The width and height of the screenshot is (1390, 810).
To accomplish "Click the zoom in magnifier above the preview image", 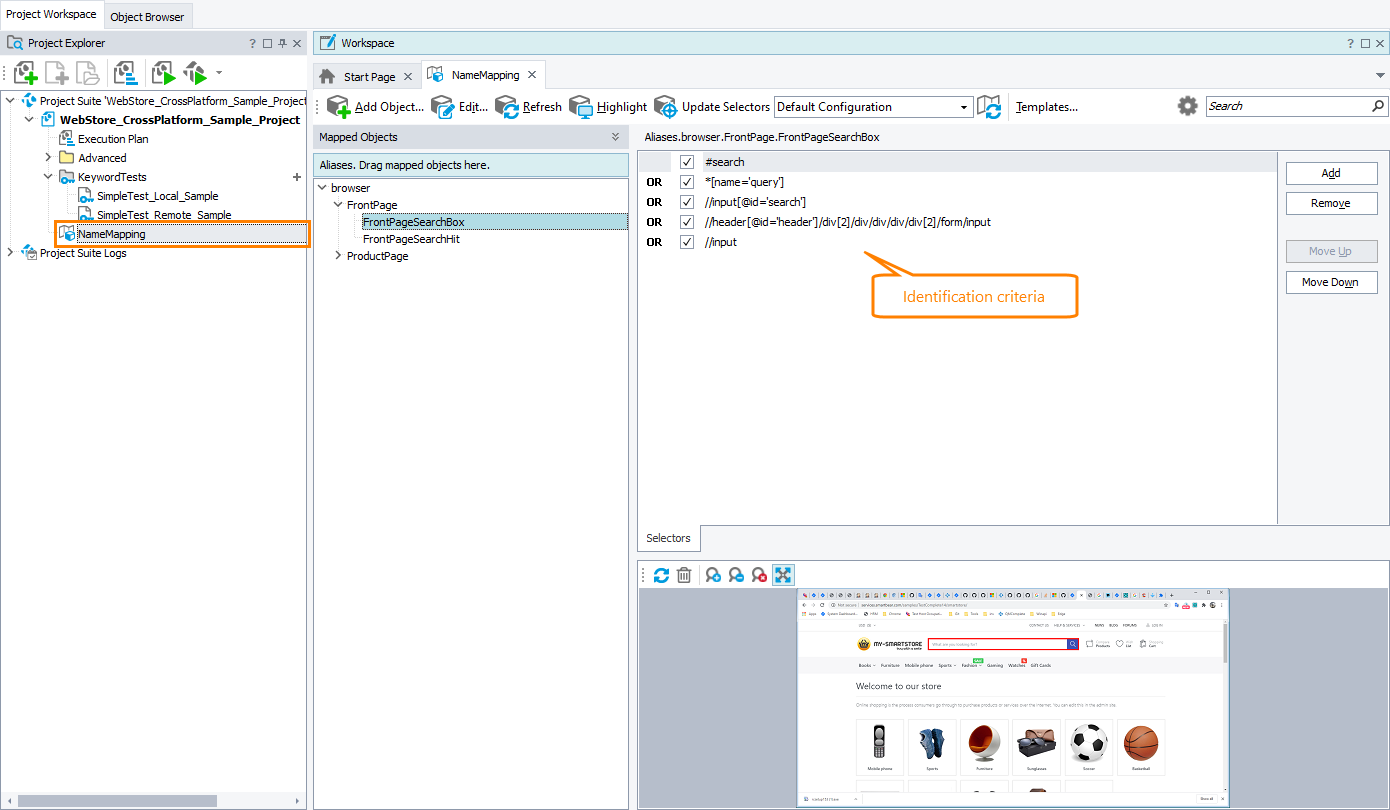I will pos(712,574).
